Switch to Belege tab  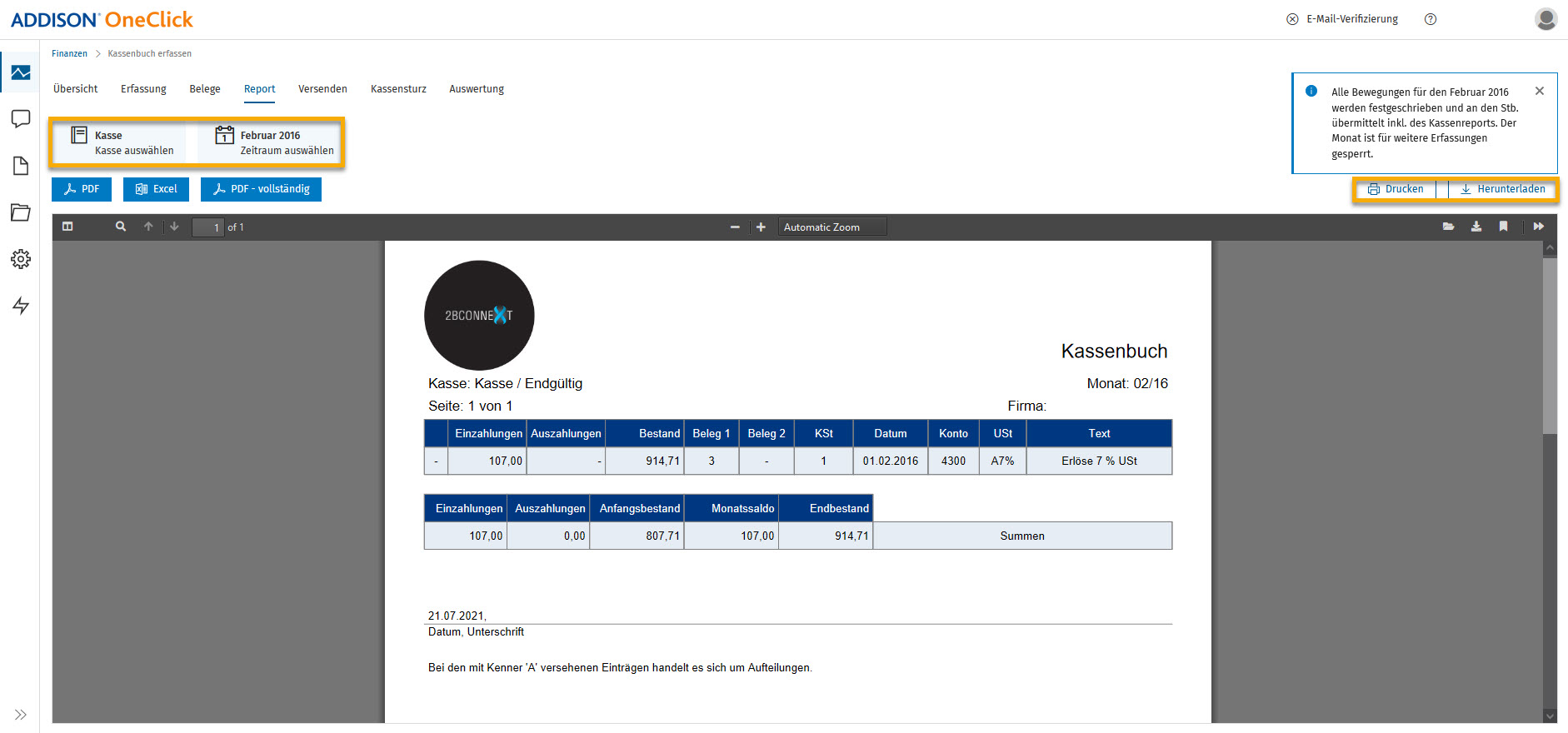click(x=205, y=89)
